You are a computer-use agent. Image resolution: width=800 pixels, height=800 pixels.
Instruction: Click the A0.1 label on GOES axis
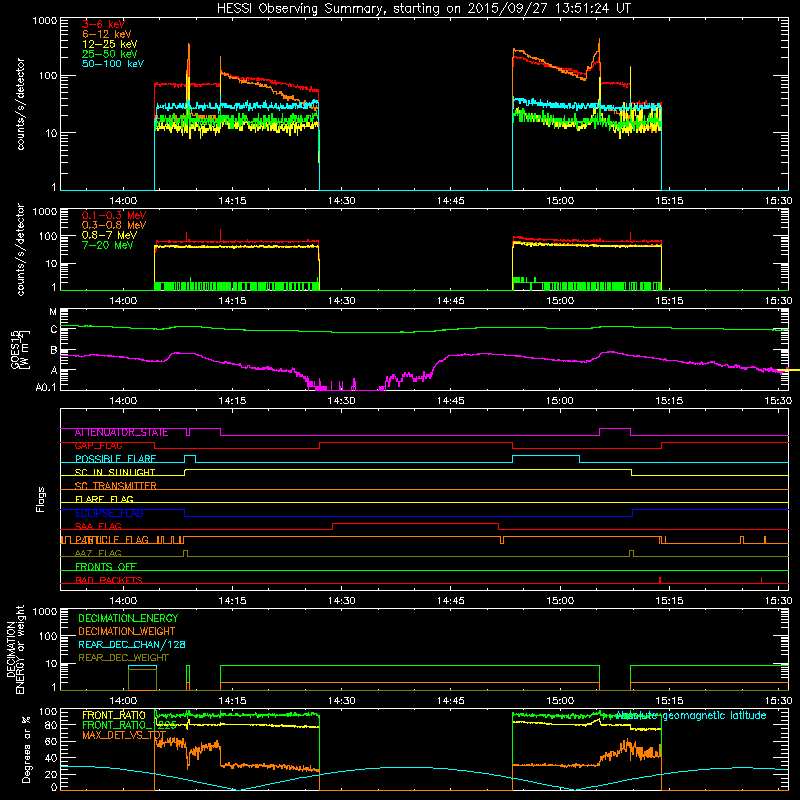[46, 388]
